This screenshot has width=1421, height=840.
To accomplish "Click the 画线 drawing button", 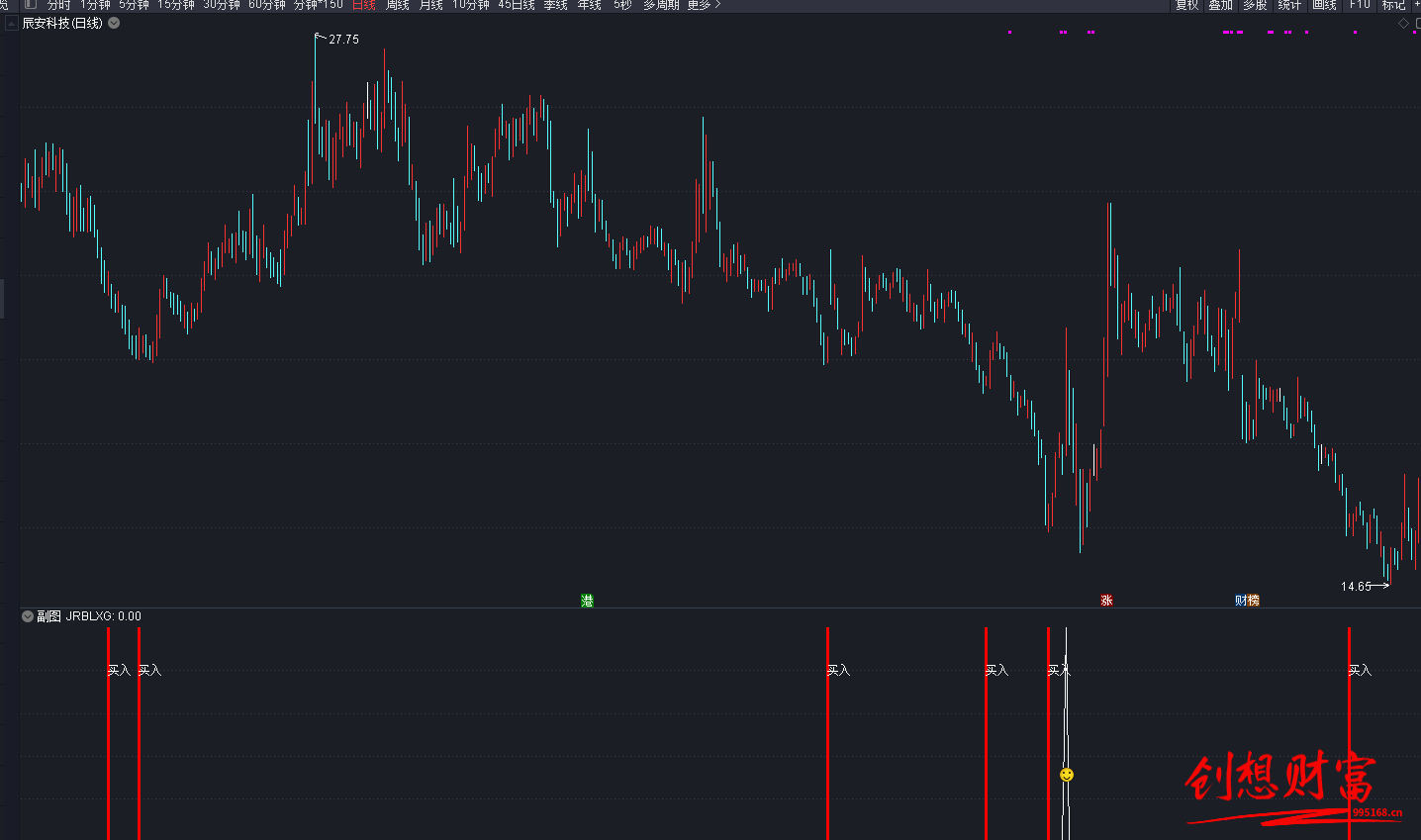I will click(1324, 5).
